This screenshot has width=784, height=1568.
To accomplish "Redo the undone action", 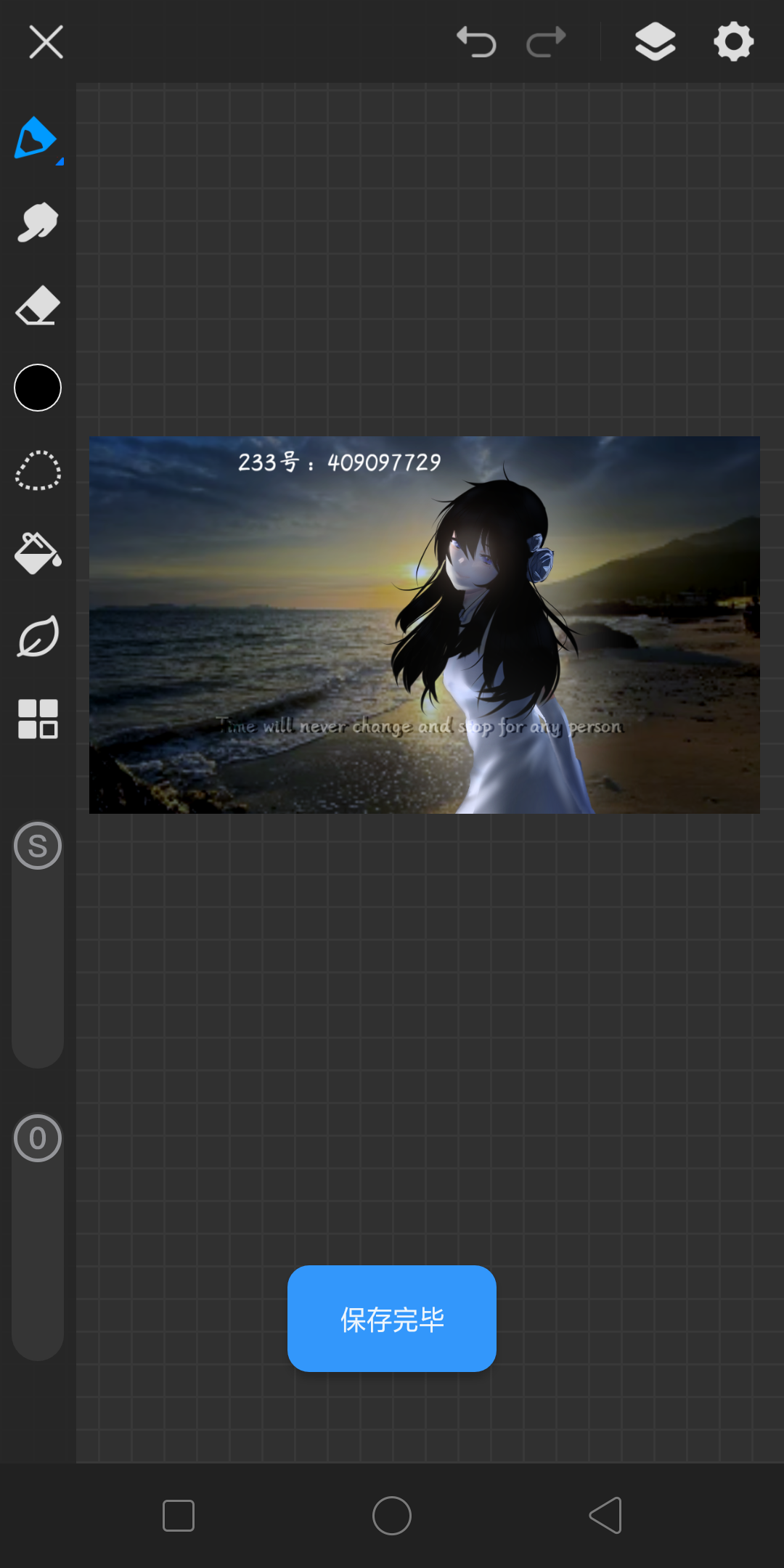I will click(546, 41).
